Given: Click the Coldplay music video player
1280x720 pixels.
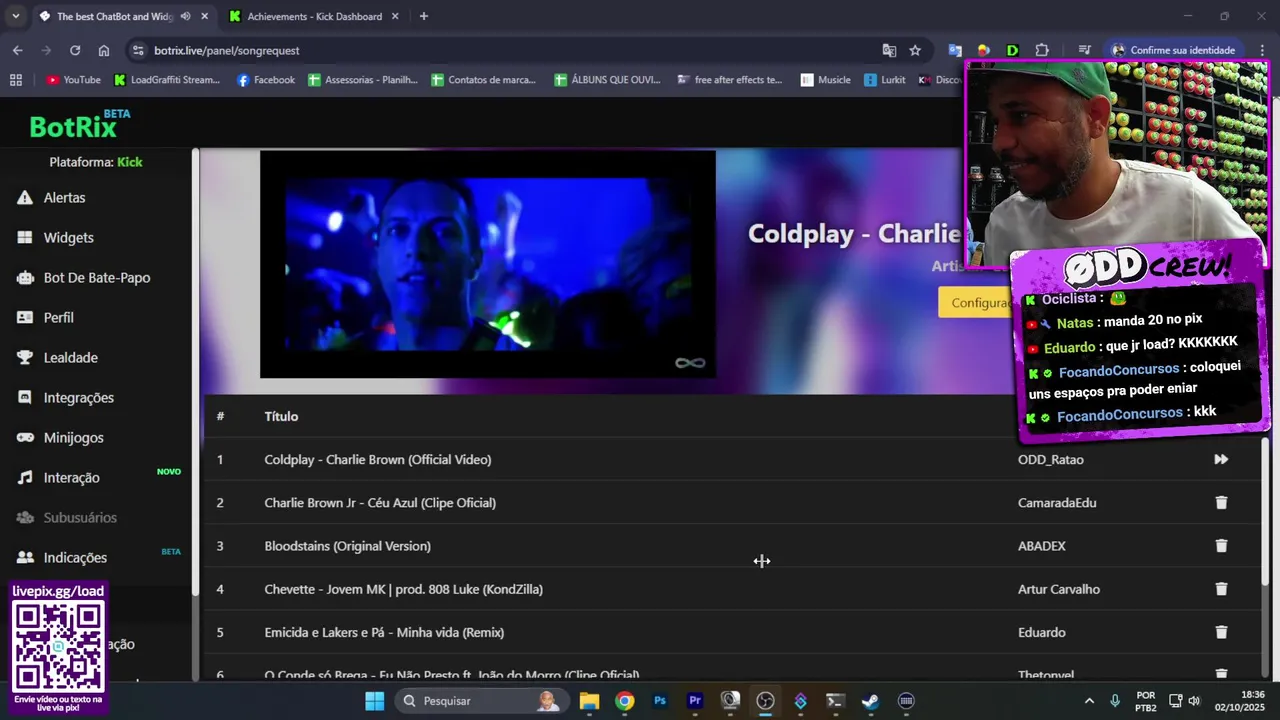Looking at the screenshot, I should (488, 265).
